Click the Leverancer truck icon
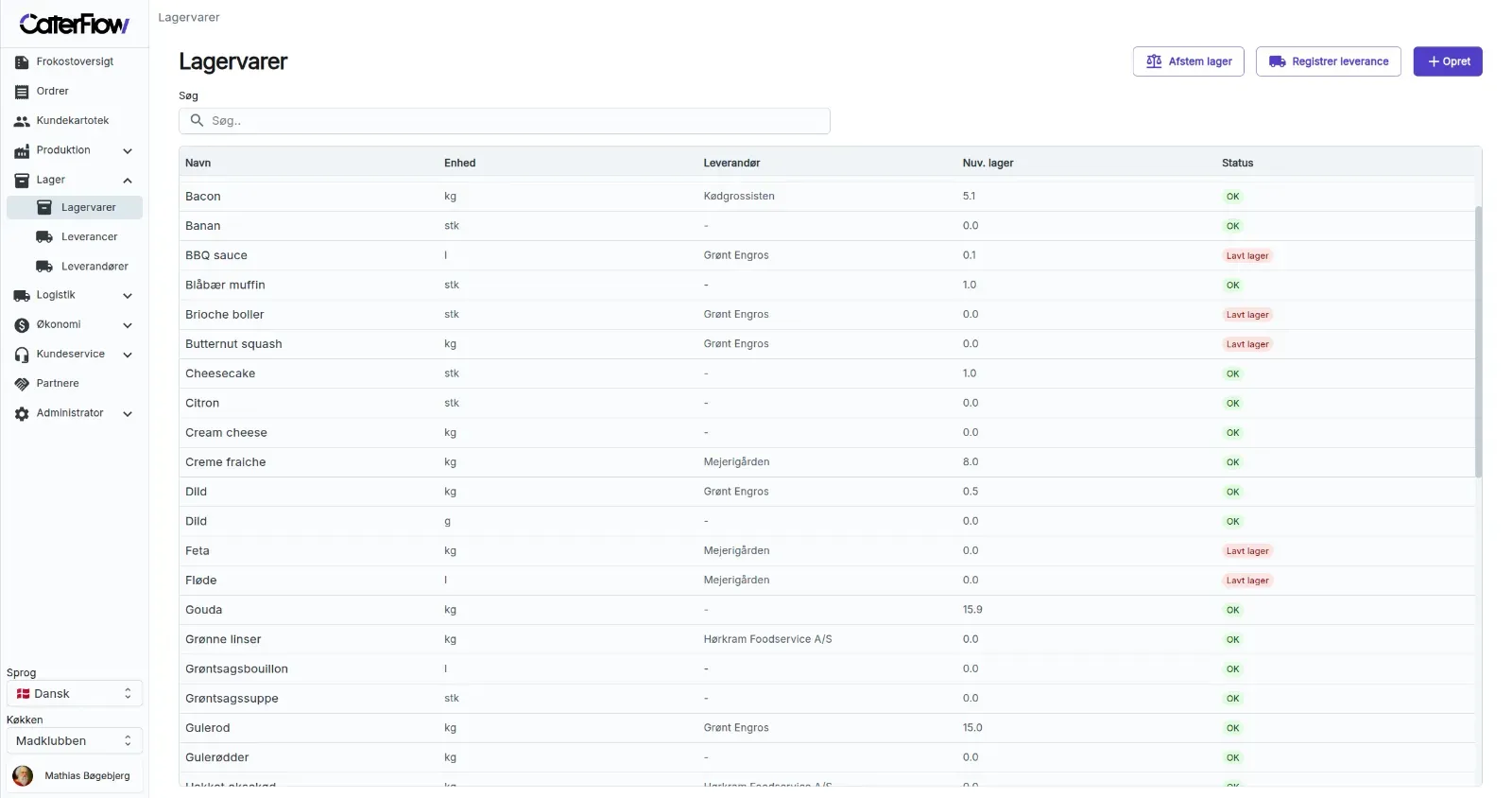 (x=44, y=237)
